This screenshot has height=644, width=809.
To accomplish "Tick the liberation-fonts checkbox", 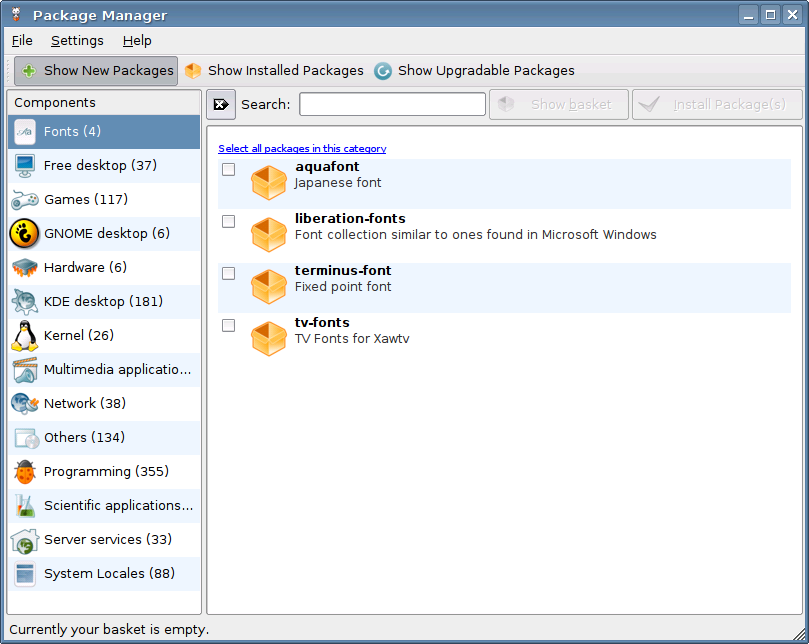I will 229,221.
